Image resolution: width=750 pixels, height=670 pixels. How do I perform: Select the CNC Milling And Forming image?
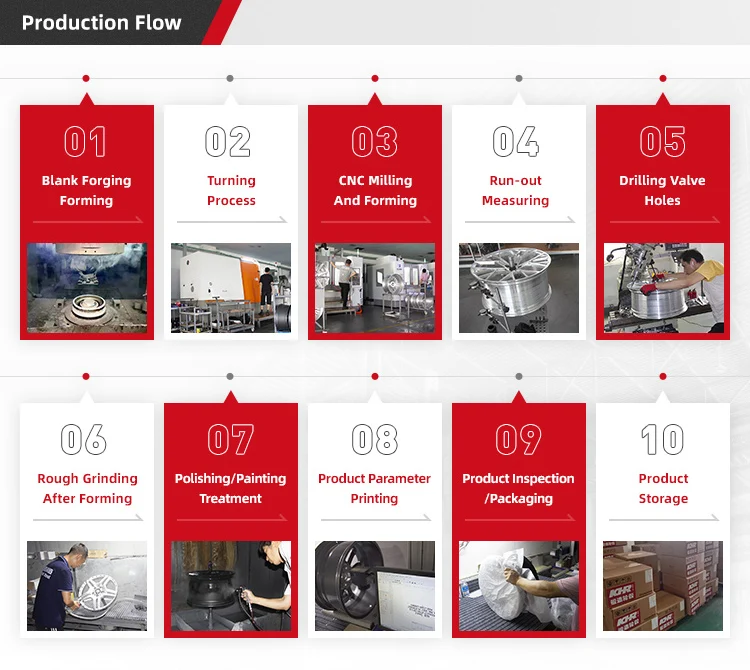(x=375, y=288)
